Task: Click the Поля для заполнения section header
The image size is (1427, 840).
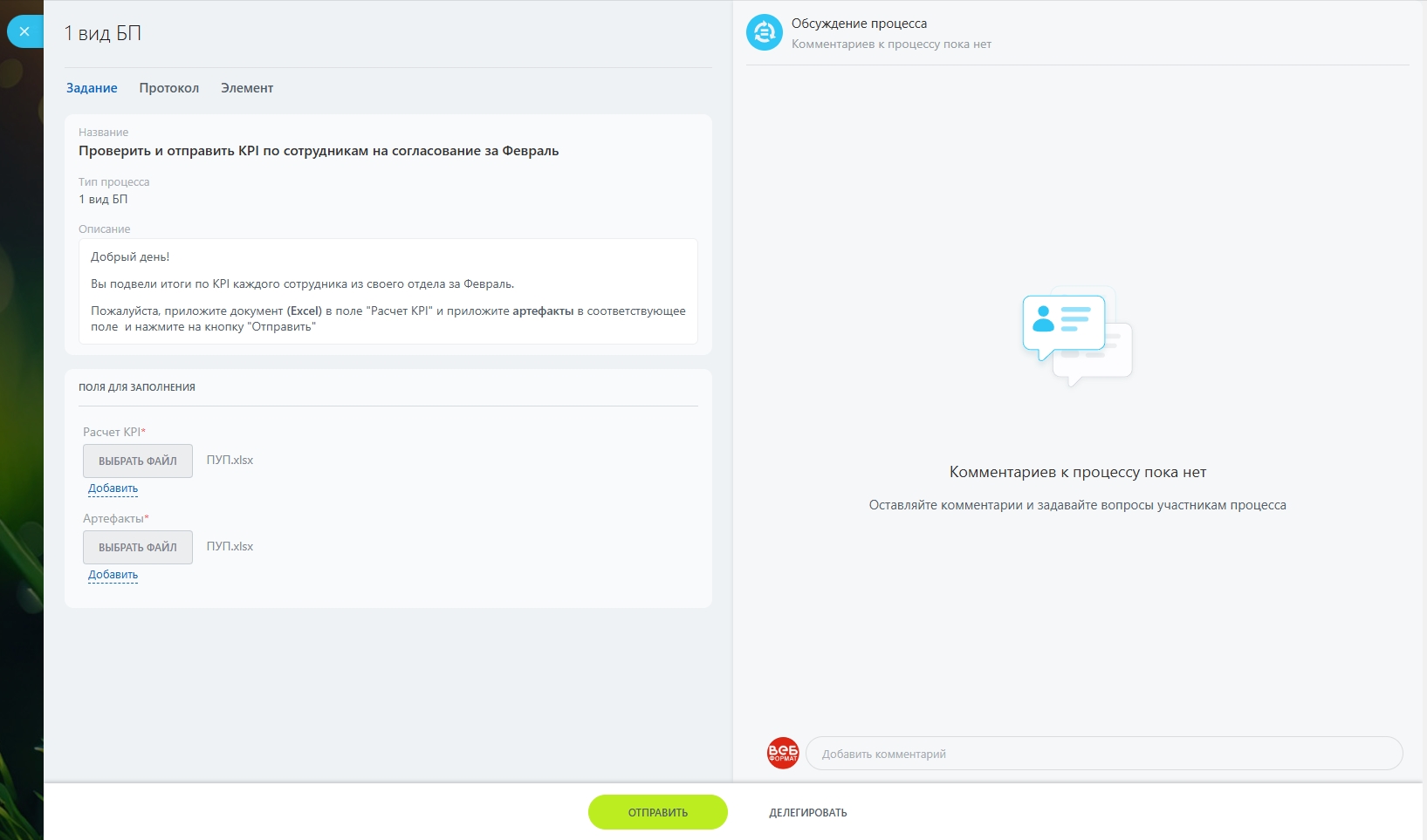Action: click(x=137, y=387)
